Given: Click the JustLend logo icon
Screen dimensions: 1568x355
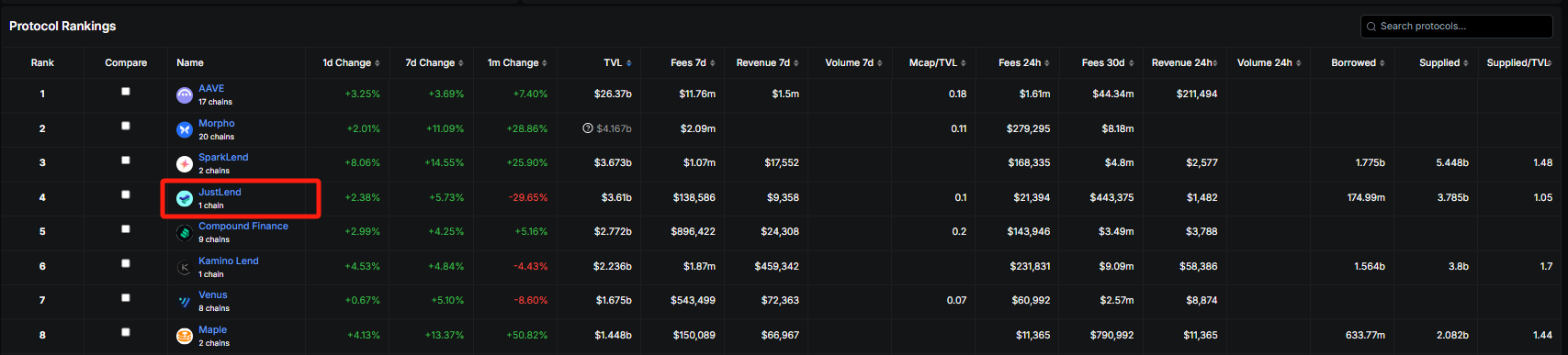Looking at the screenshot, I should coord(185,198).
